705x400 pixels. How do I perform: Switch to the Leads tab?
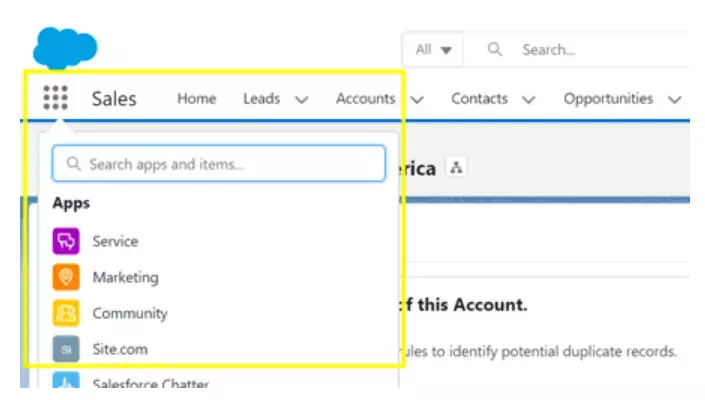261,98
